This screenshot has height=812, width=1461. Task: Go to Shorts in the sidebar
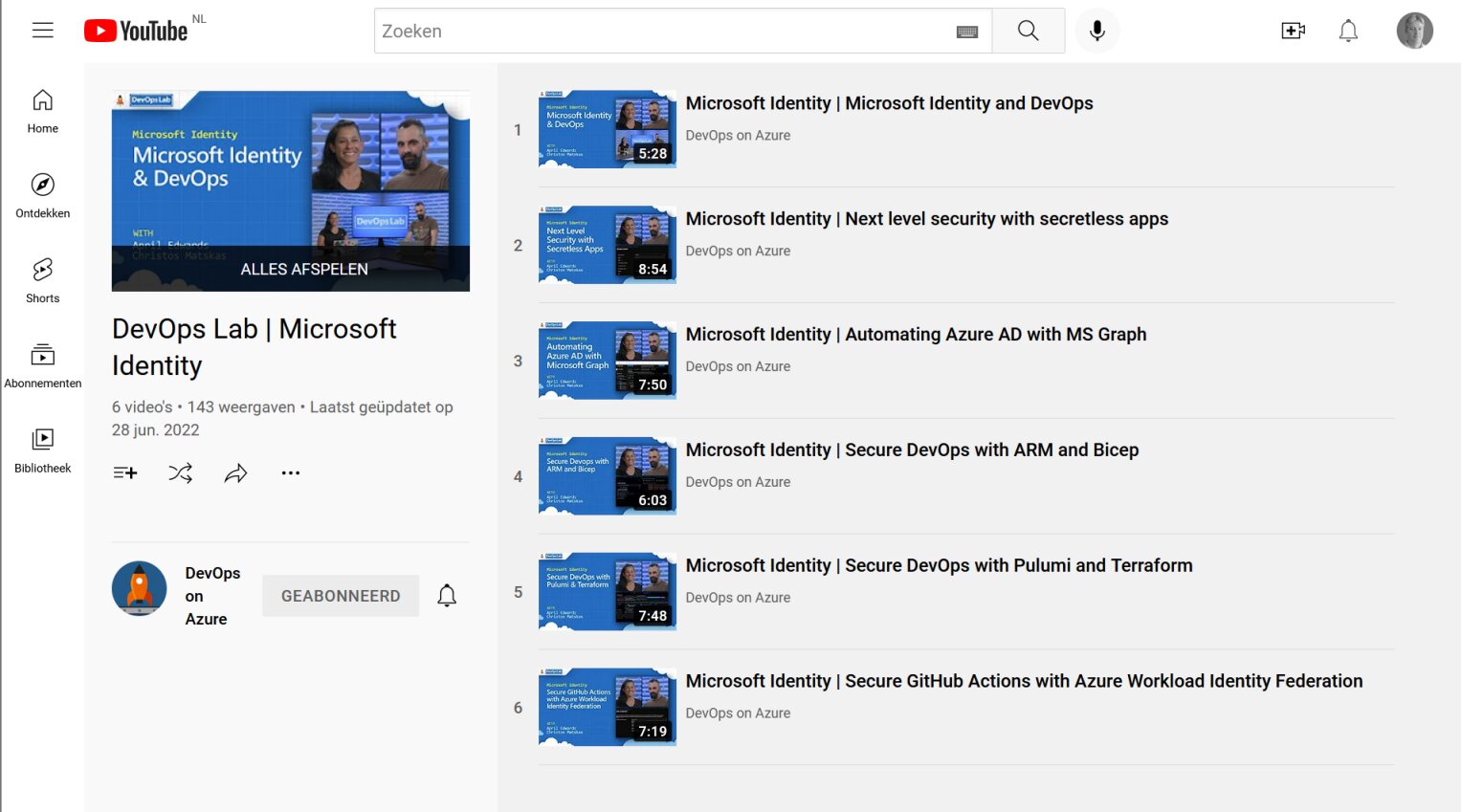43,280
